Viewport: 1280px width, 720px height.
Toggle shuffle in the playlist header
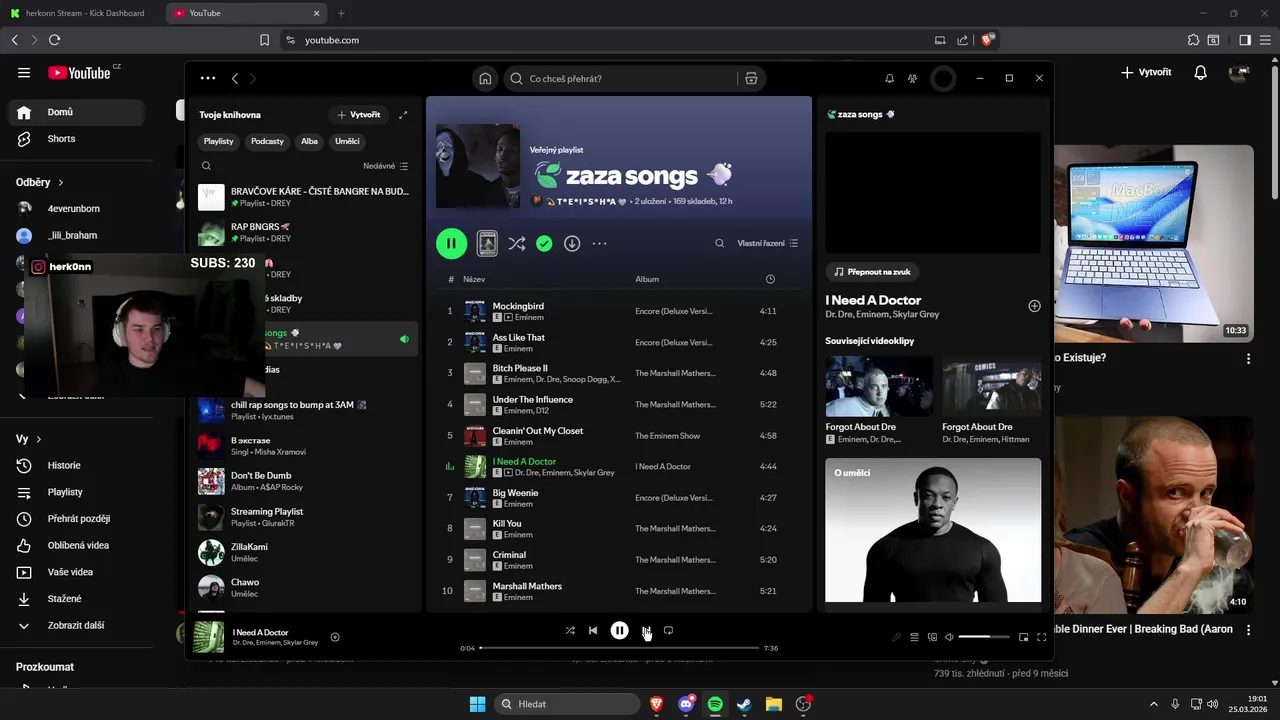click(516, 243)
